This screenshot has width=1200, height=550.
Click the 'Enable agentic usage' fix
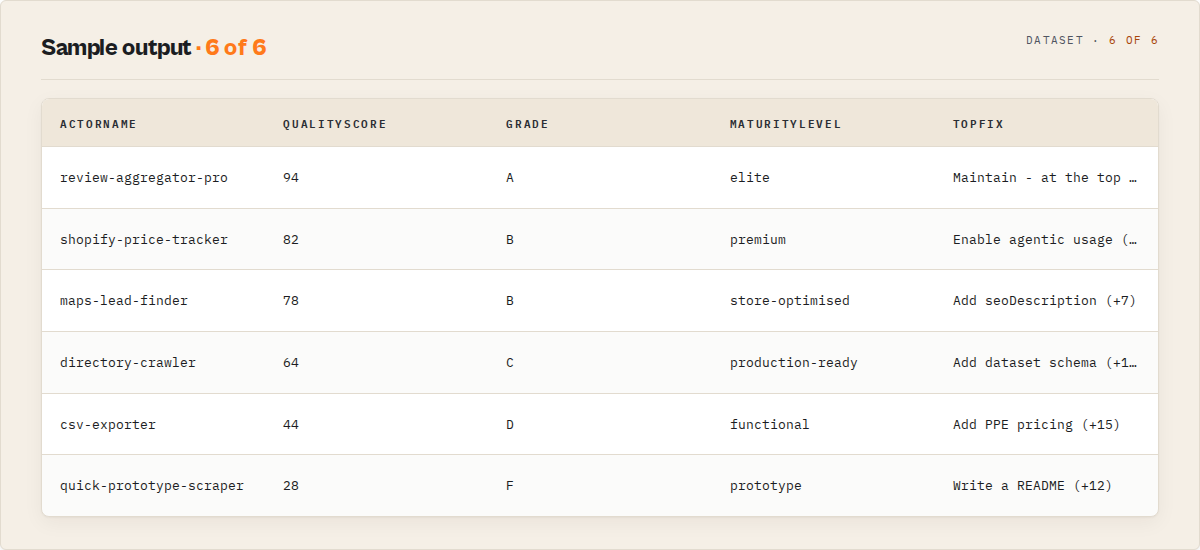click(1045, 240)
